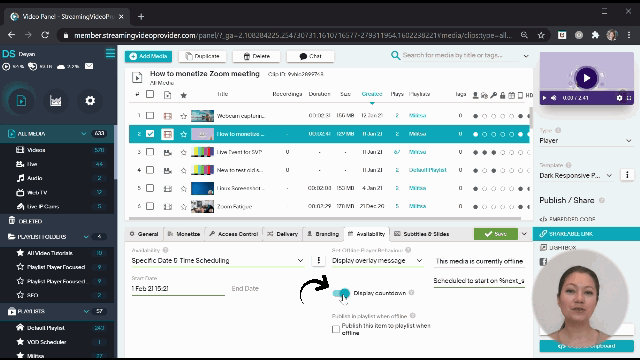Click play on the preview player

pyautogui.click(x=587, y=78)
